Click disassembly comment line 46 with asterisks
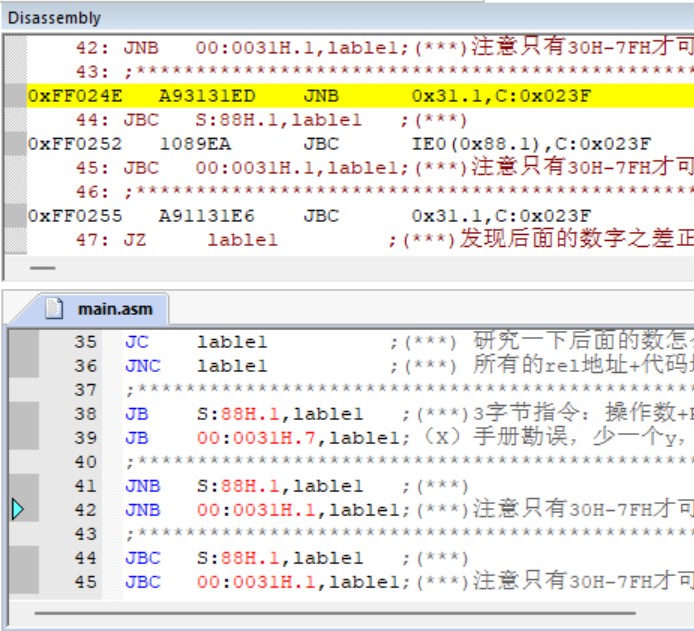694x631 pixels. click(x=360, y=192)
